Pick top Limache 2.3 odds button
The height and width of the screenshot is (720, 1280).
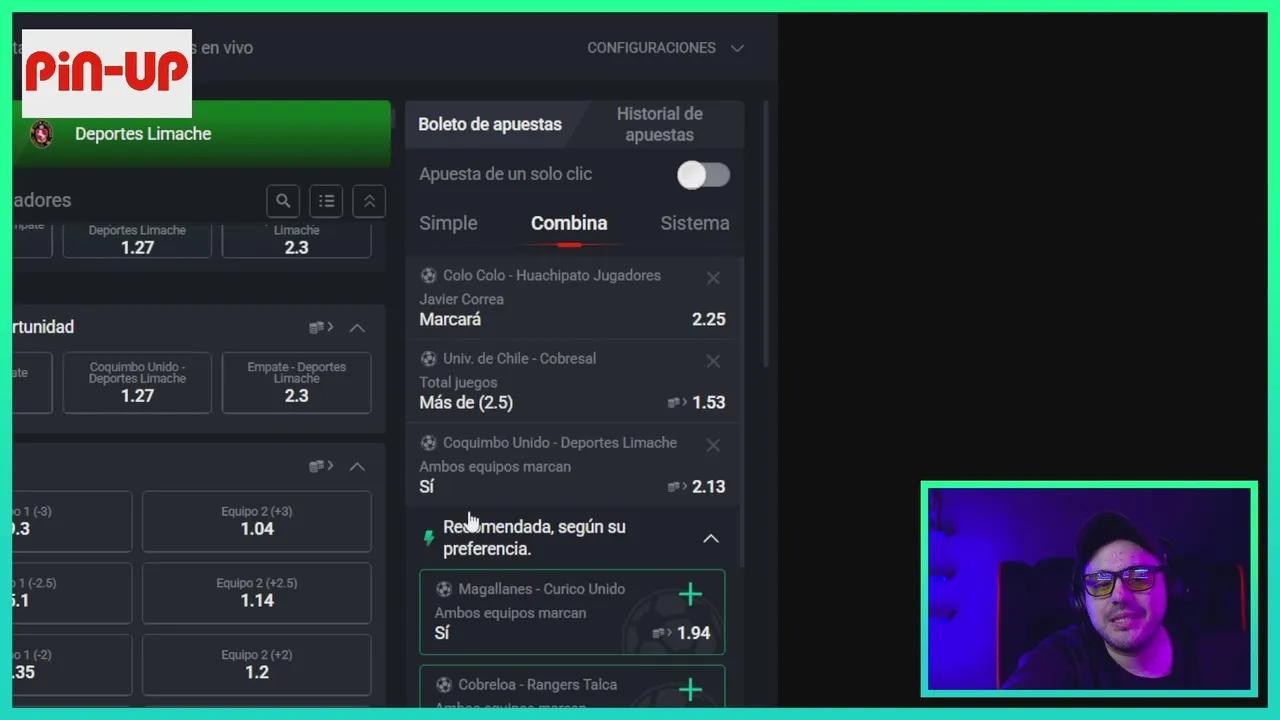tap(296, 240)
